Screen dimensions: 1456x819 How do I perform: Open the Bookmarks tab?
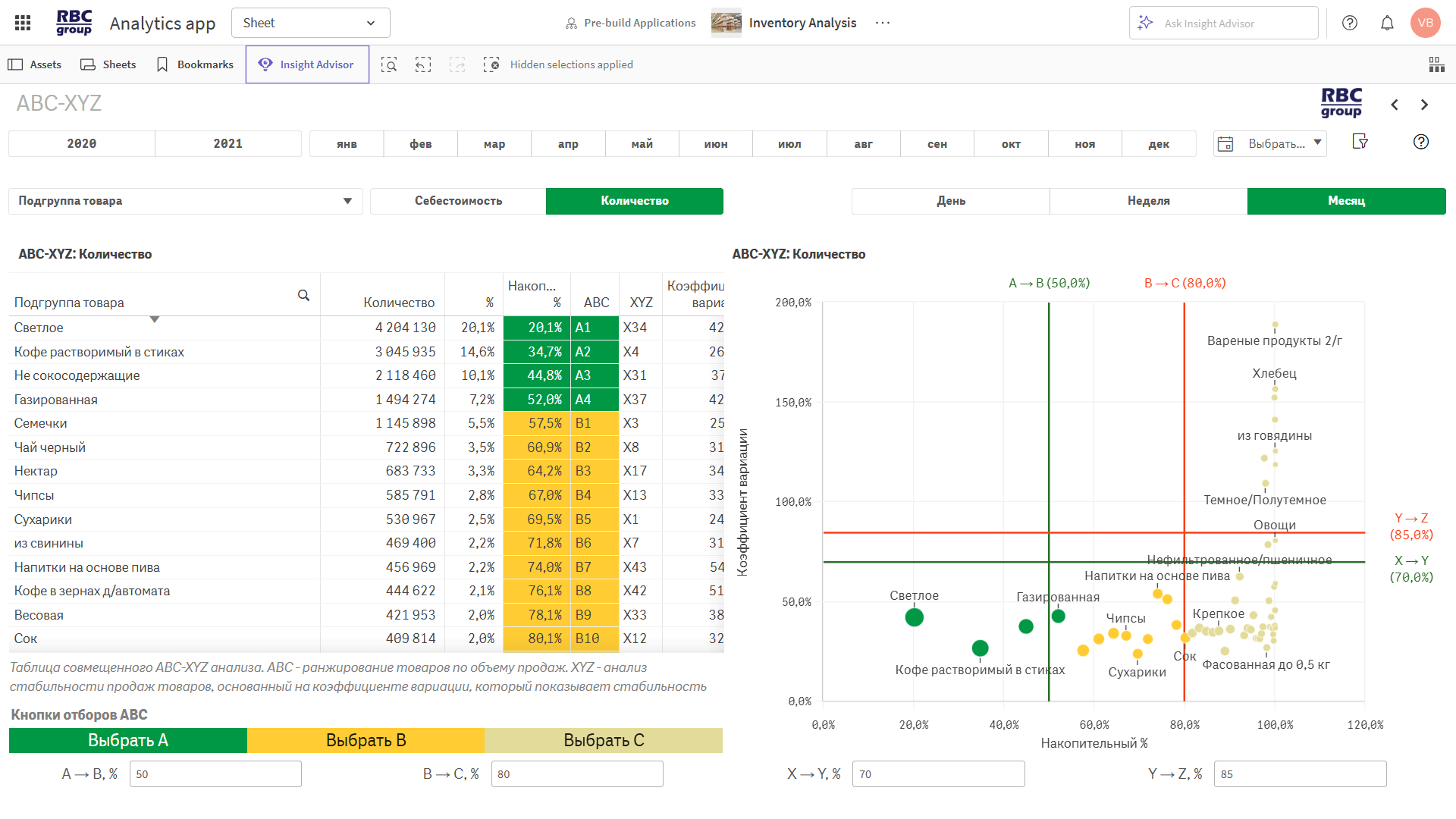click(195, 64)
